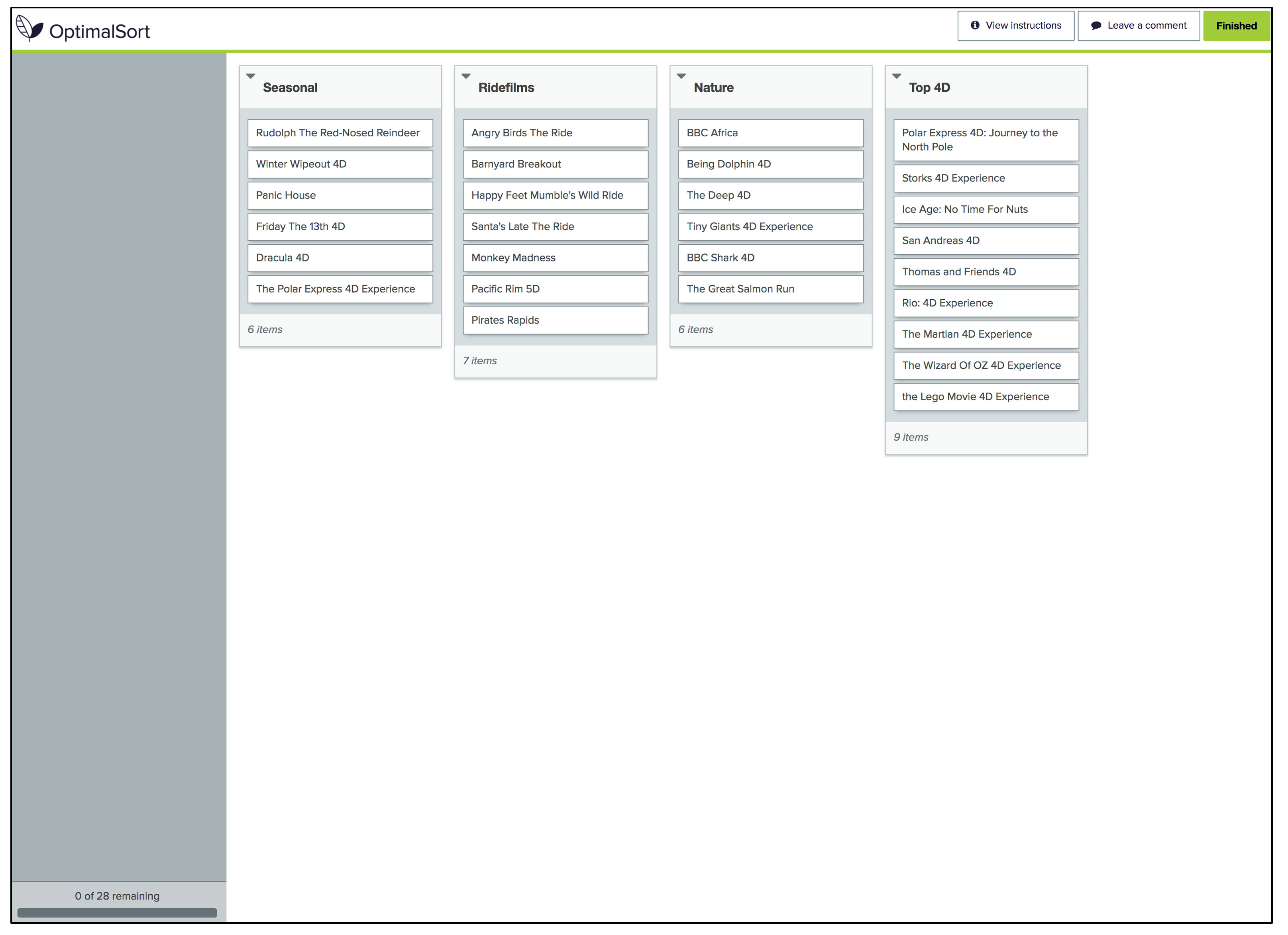Click the info icon in View instructions
Screen dimensions: 1288x935
[x=974, y=25]
